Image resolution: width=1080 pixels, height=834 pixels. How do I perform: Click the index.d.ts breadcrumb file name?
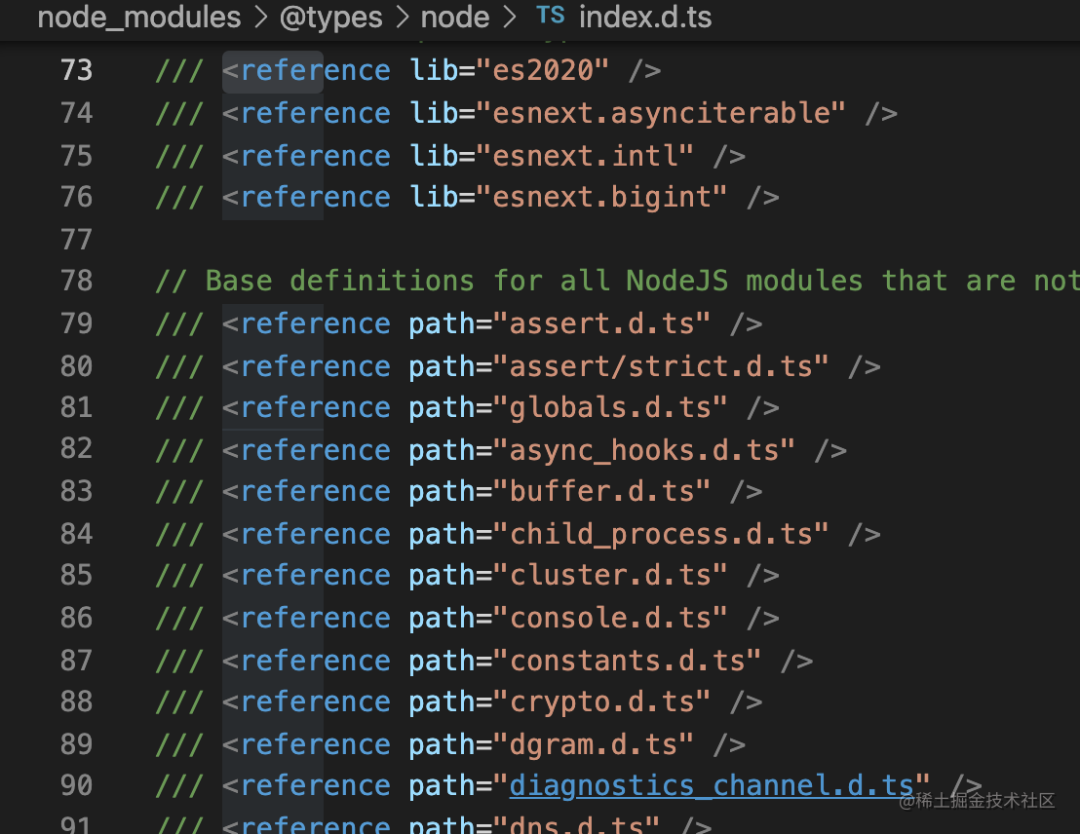(645, 17)
